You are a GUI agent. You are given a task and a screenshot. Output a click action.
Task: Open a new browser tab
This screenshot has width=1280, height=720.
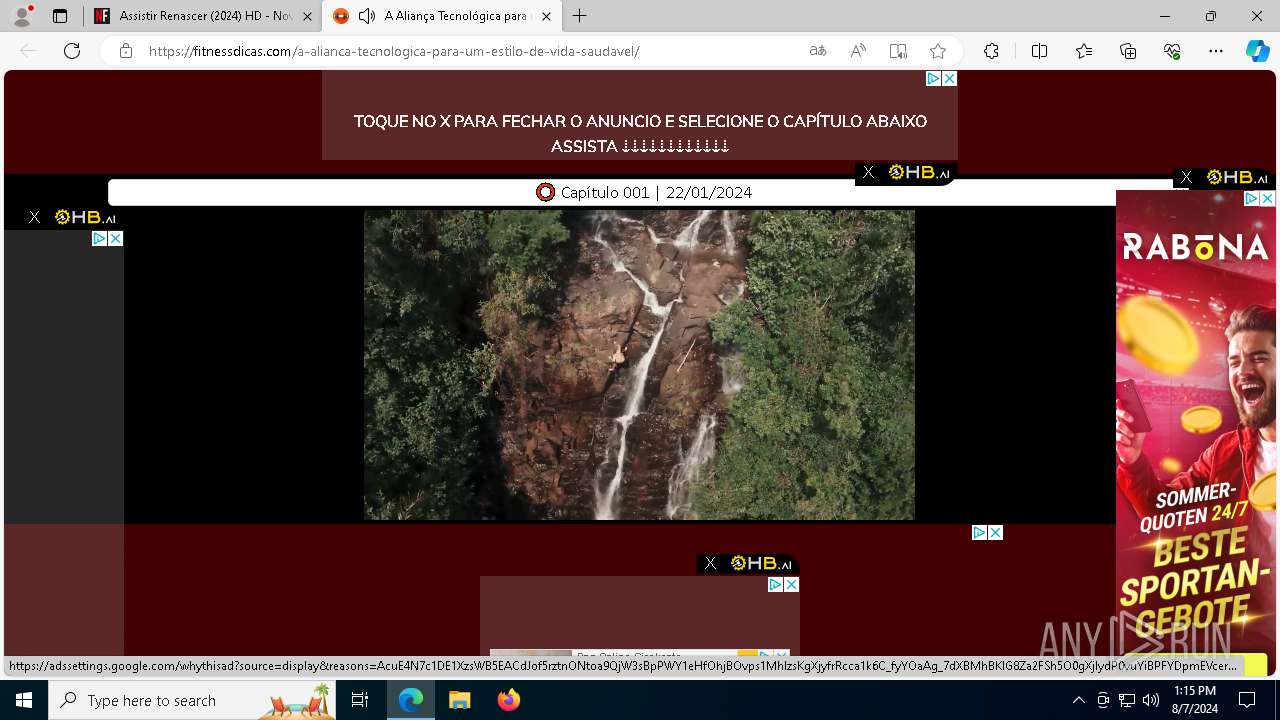click(579, 16)
